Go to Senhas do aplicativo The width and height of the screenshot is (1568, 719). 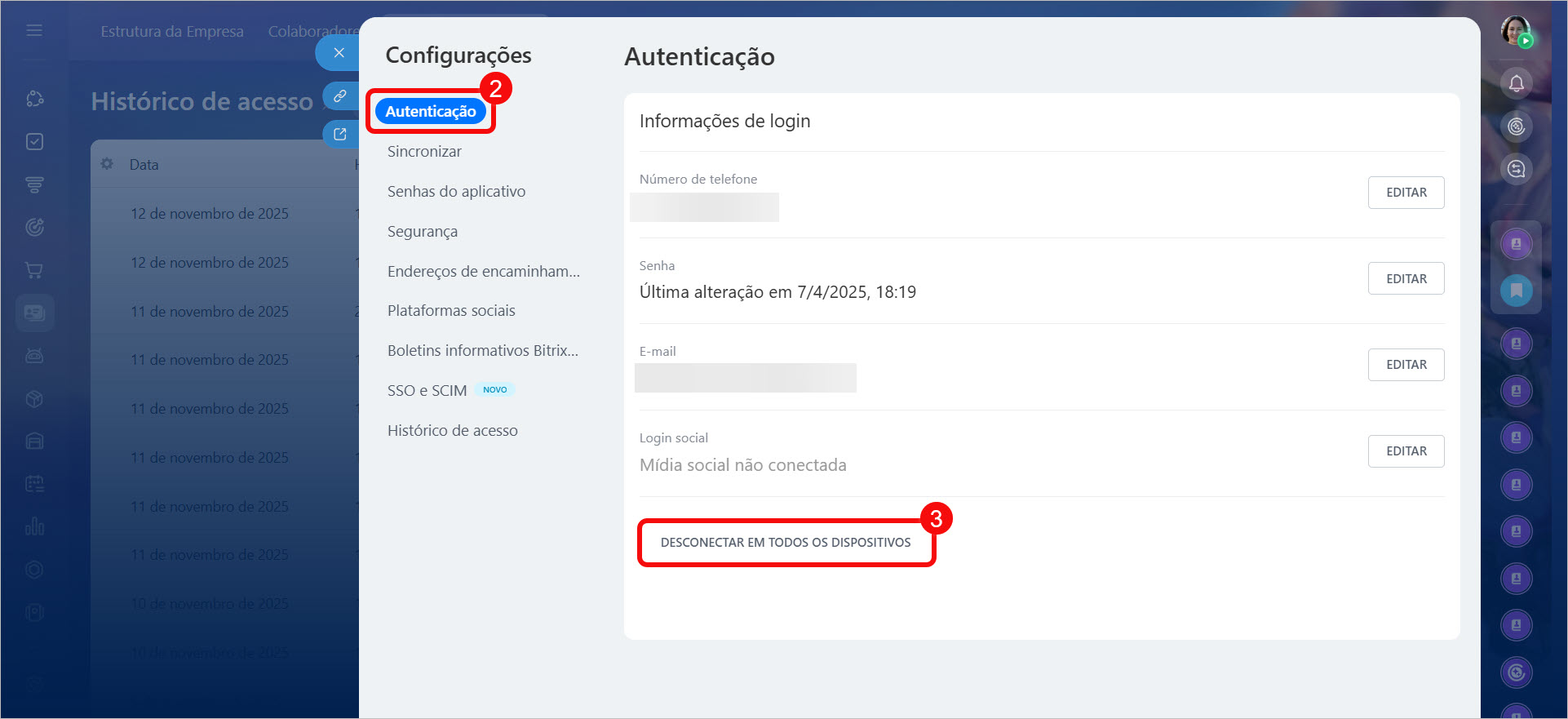(456, 192)
